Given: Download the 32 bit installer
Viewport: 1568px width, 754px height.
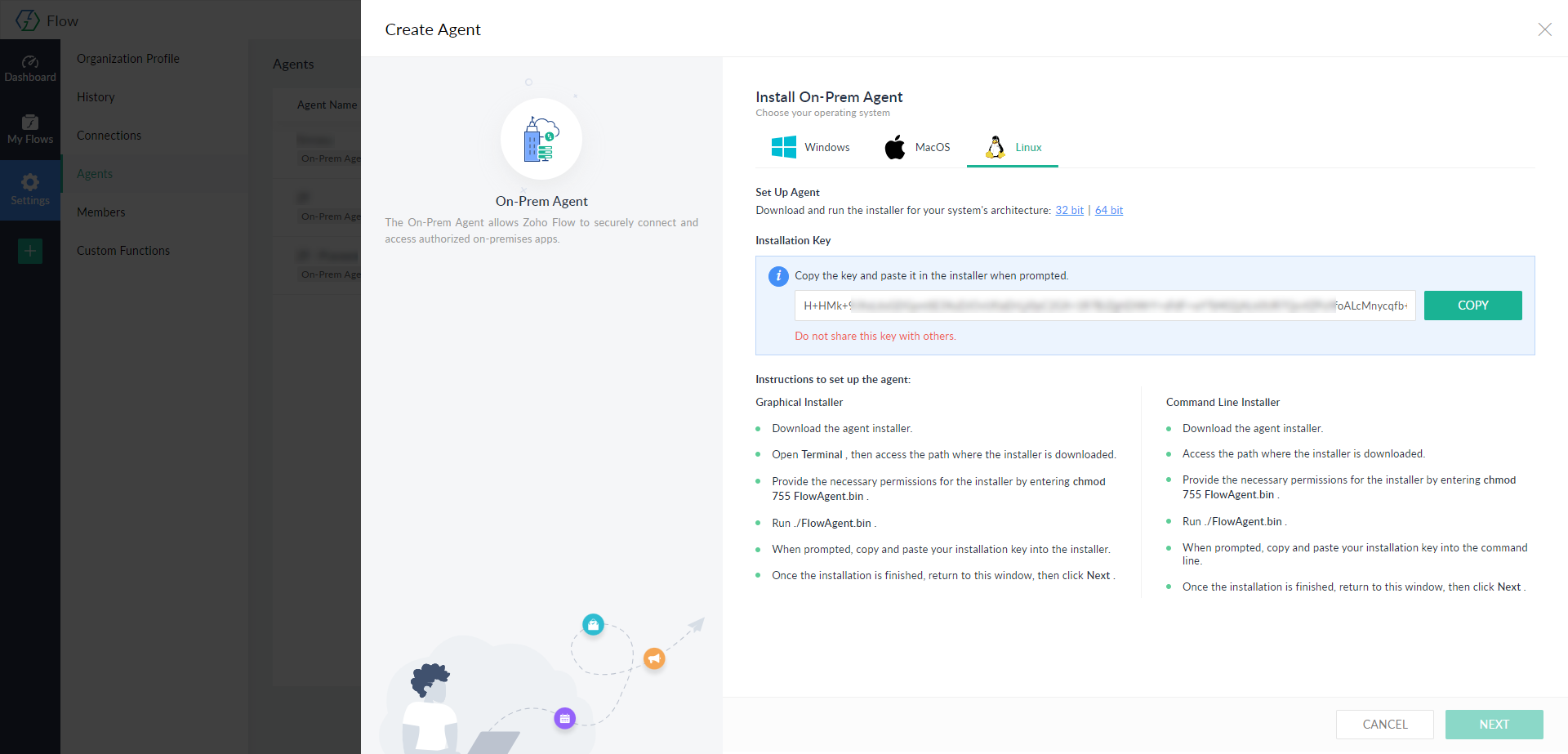Looking at the screenshot, I should [x=1069, y=211].
